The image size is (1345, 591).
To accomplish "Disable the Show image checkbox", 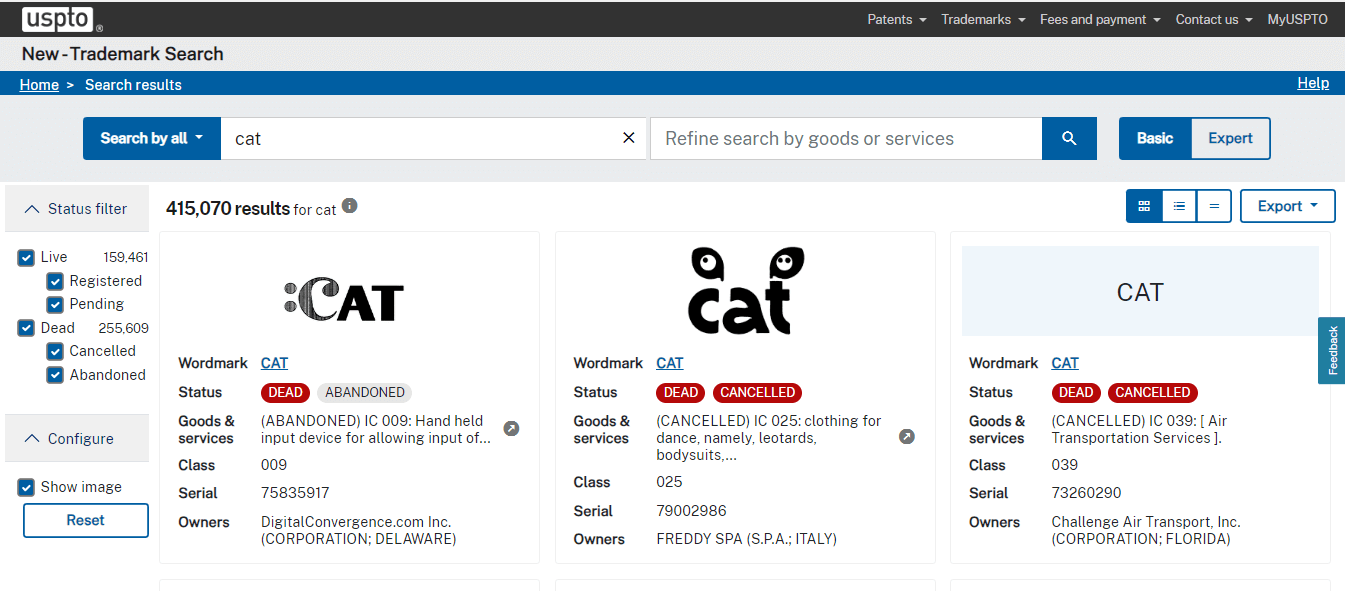I will click(x=26, y=487).
